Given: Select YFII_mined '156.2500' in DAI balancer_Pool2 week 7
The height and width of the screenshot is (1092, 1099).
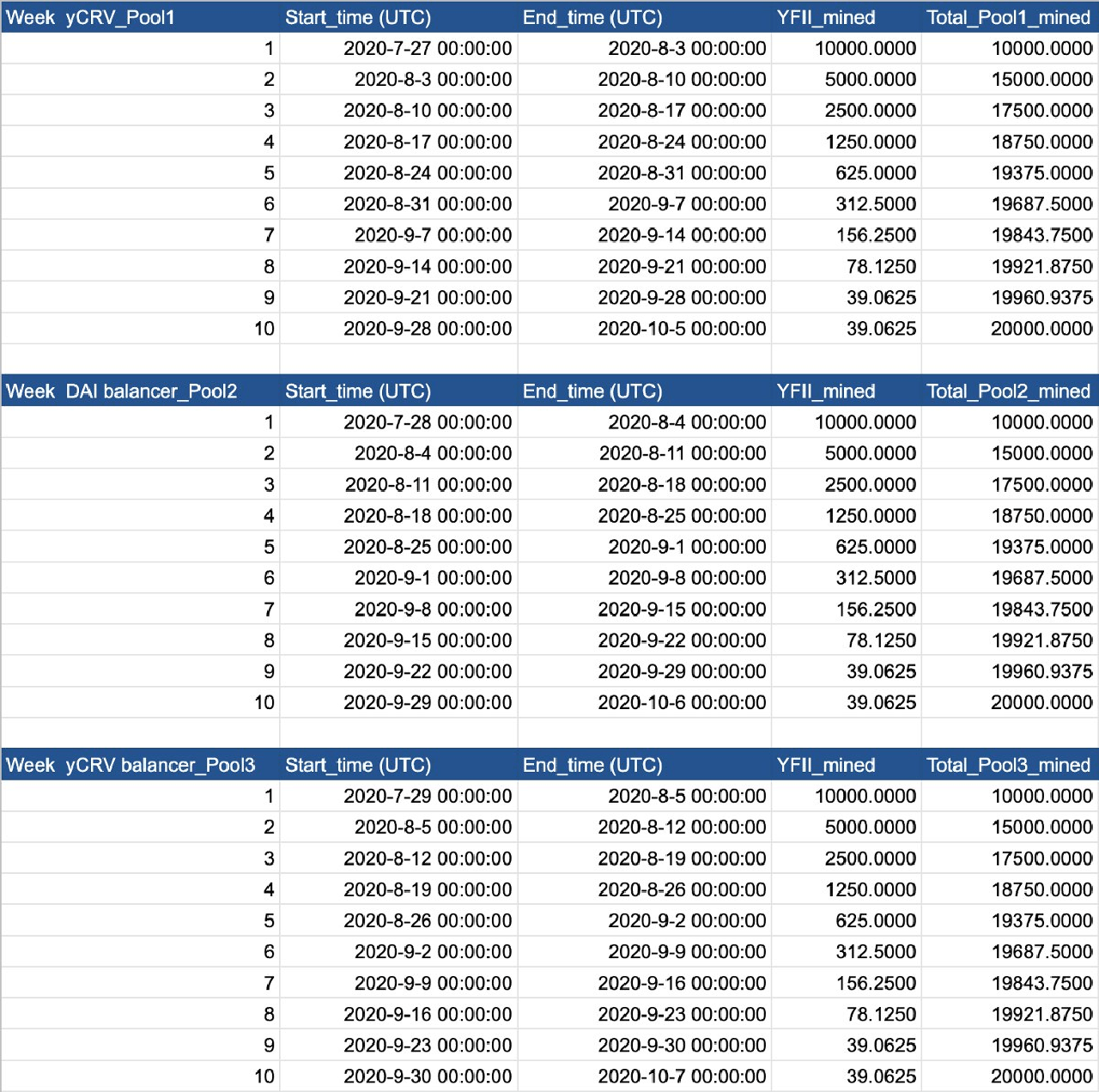Looking at the screenshot, I should [847, 610].
